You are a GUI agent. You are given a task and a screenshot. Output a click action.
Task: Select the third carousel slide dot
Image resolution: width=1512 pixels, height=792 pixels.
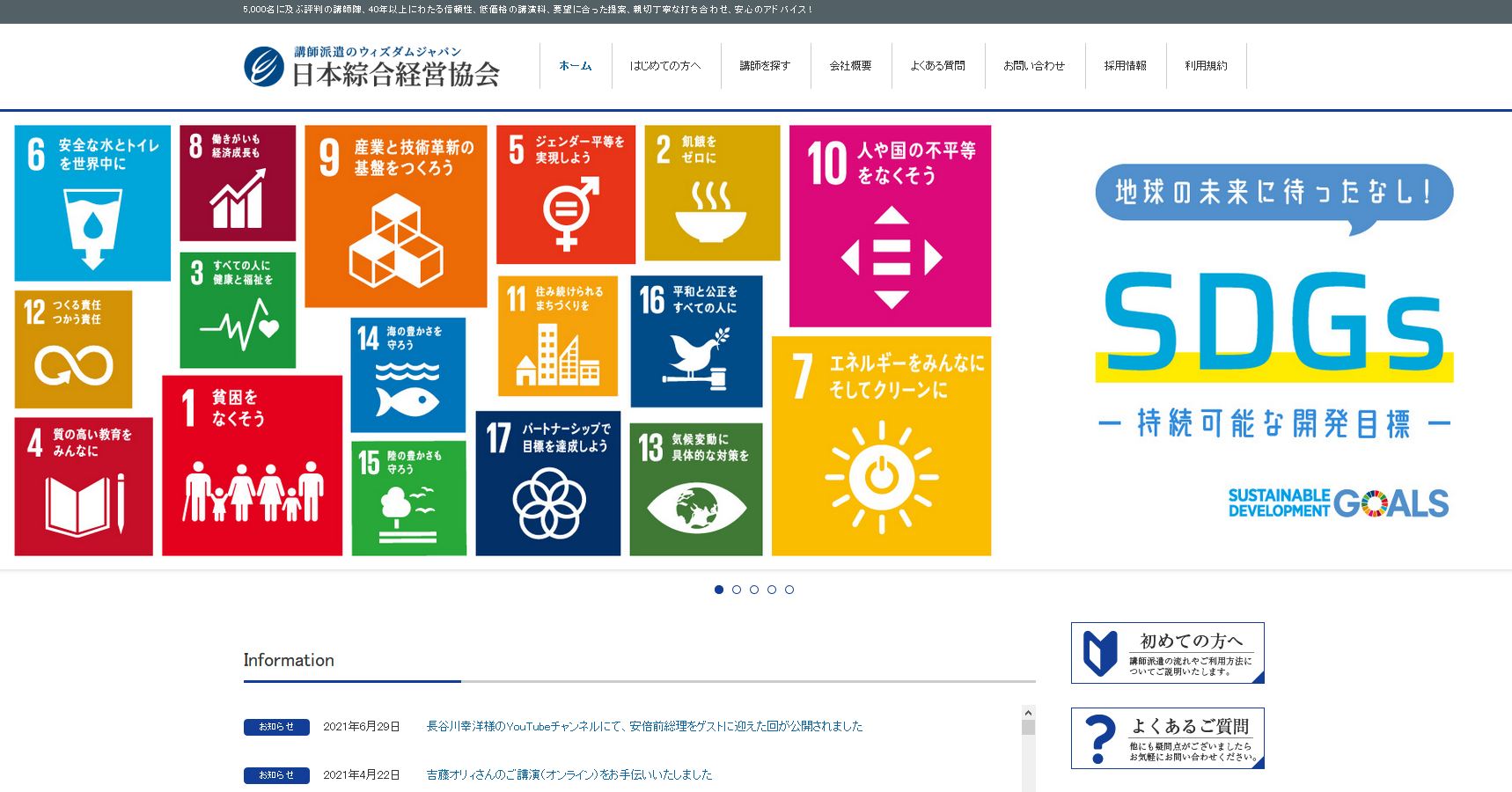754,590
